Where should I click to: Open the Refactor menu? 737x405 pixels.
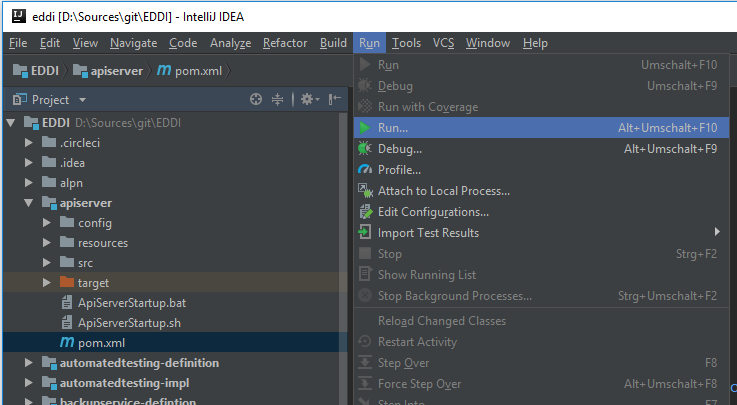point(285,43)
